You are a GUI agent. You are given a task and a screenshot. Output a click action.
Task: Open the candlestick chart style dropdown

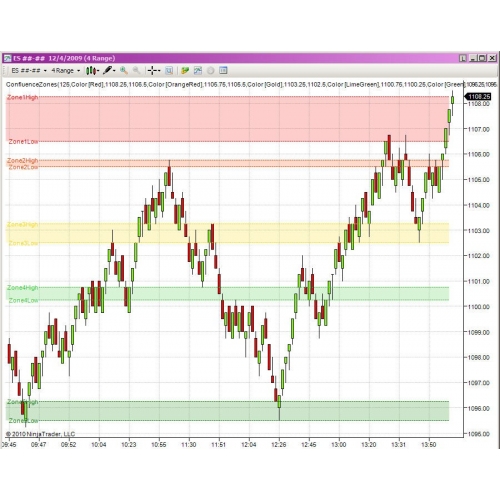click(x=92, y=71)
